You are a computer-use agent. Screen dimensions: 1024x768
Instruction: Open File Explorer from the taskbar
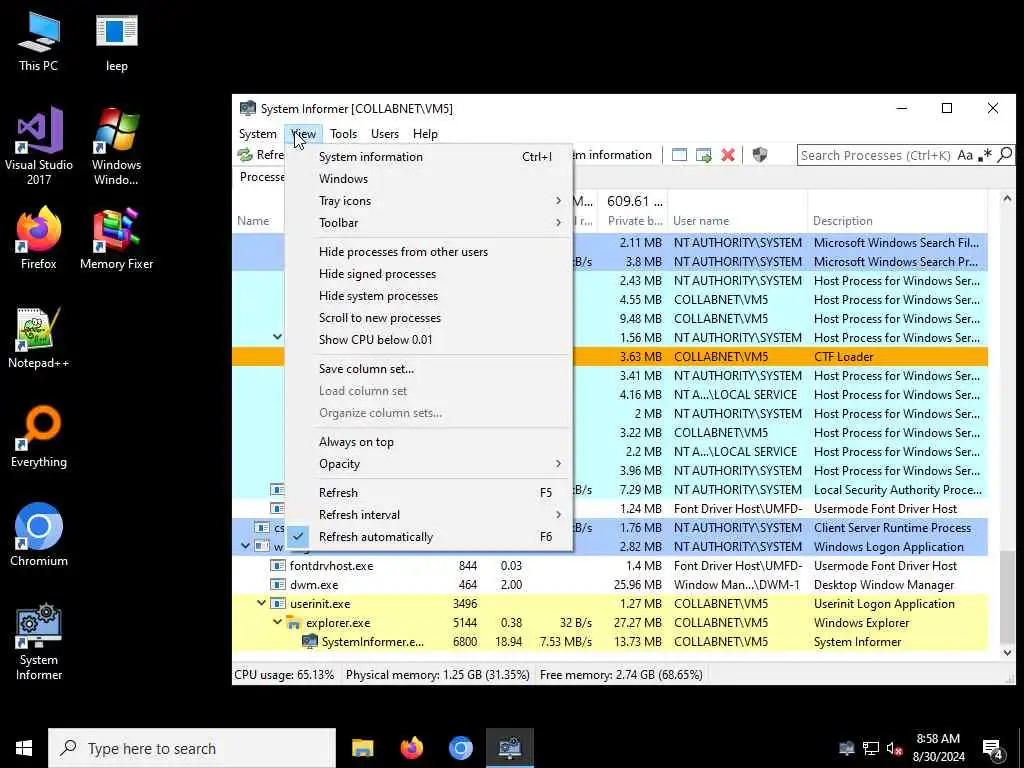coord(362,748)
